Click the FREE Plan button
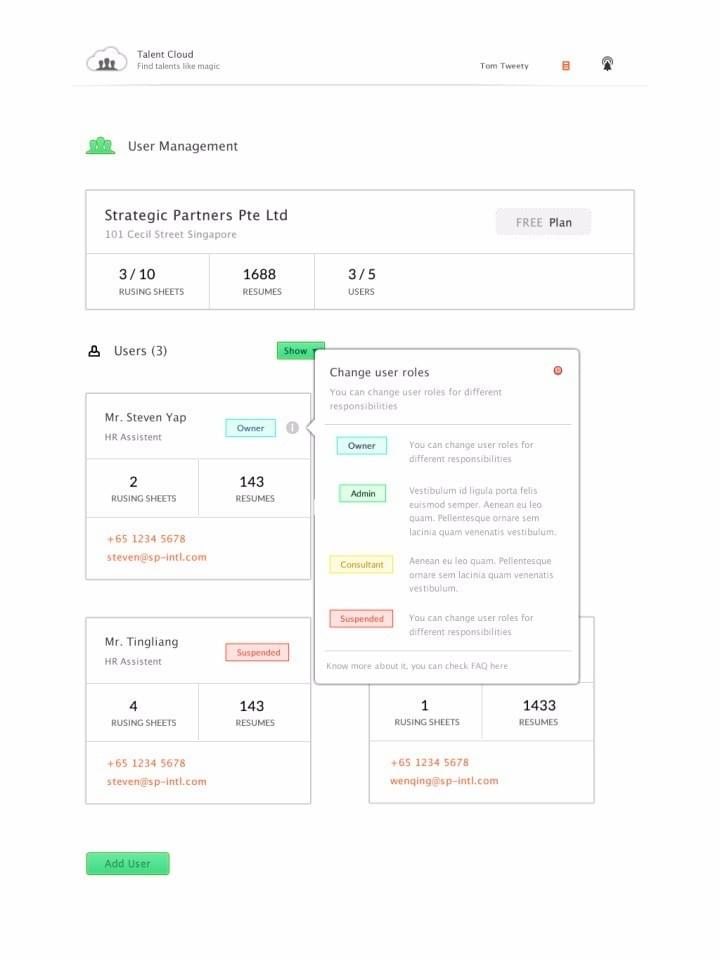This screenshot has height=960, width=720. pos(543,222)
